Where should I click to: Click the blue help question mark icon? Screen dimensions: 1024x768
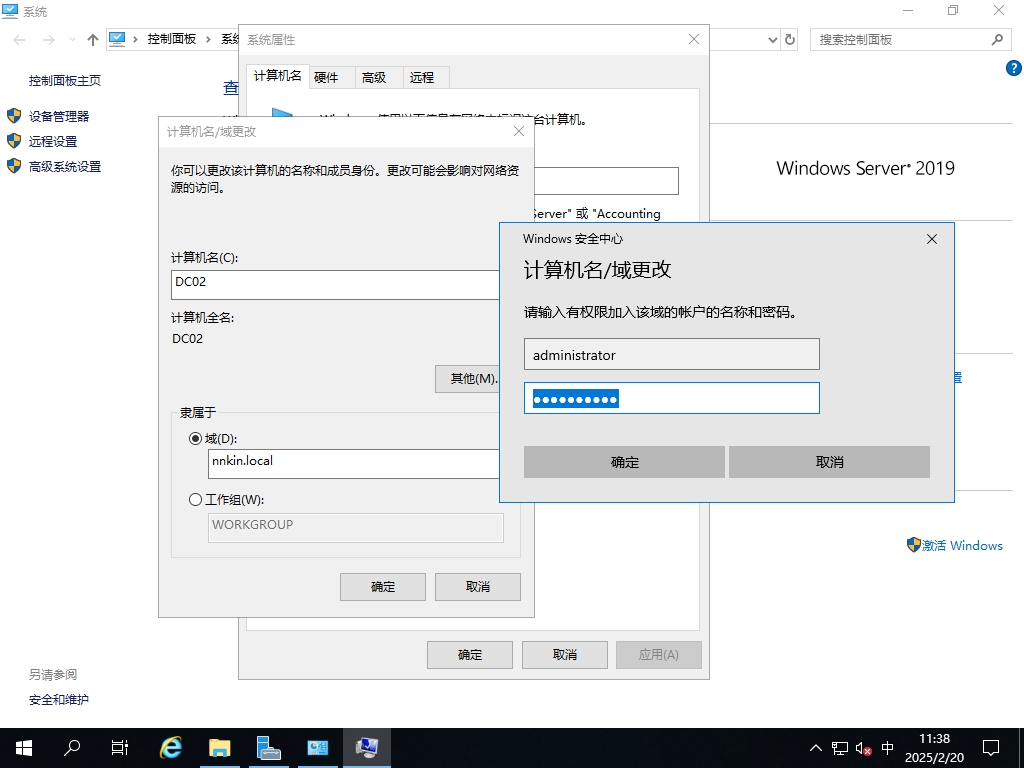1012,68
